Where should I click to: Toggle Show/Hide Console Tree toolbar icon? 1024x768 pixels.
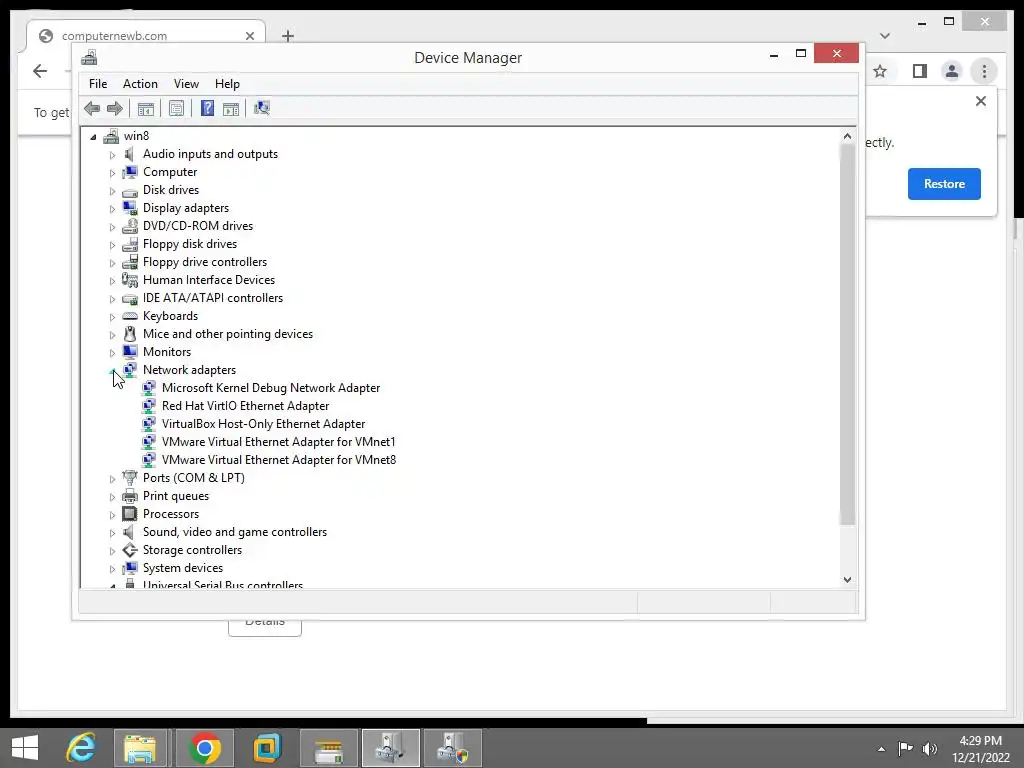146,108
